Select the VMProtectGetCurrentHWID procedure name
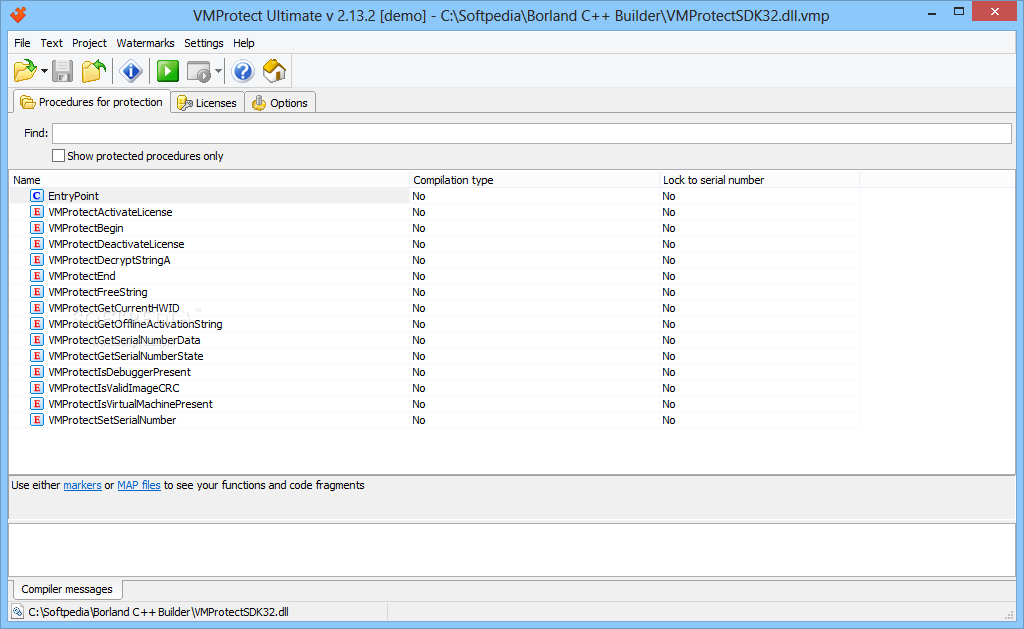Viewport: 1024px width, 629px height. 114,308
